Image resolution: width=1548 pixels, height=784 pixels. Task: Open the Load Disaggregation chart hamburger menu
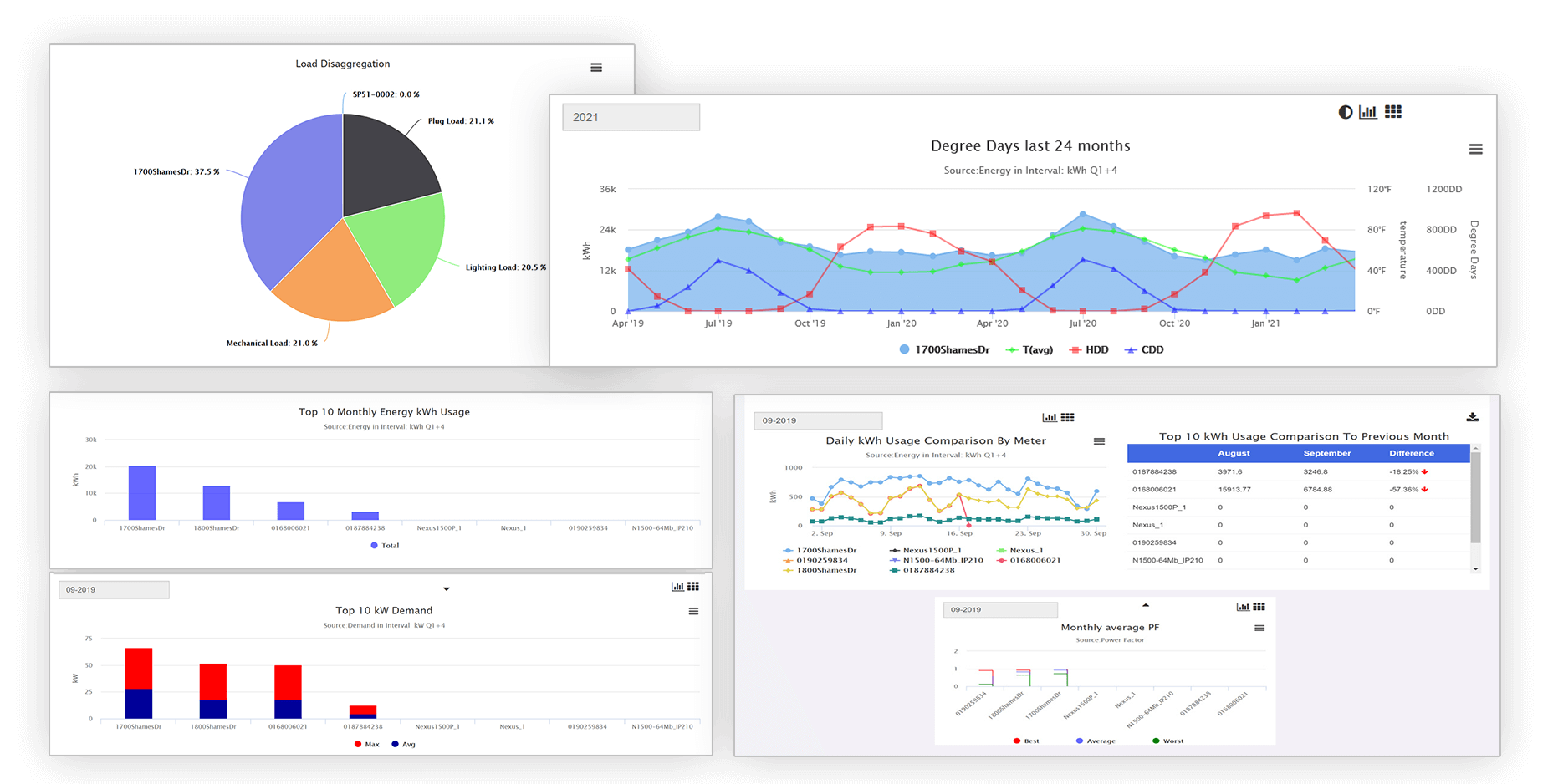(x=596, y=68)
